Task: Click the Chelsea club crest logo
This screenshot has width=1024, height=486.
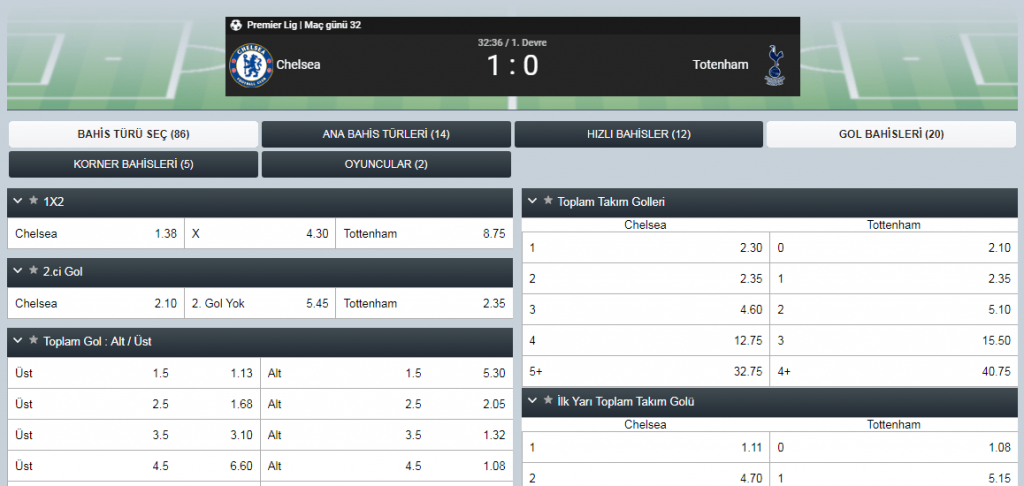Action: [x=251, y=65]
